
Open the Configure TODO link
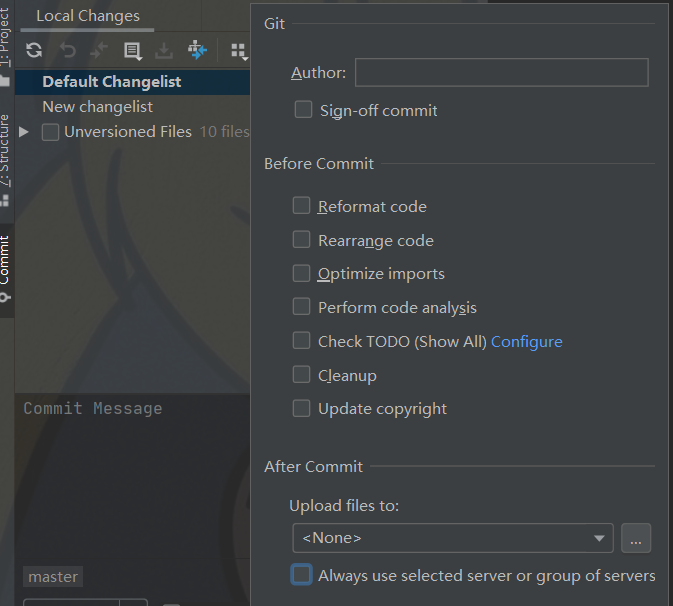click(x=527, y=342)
